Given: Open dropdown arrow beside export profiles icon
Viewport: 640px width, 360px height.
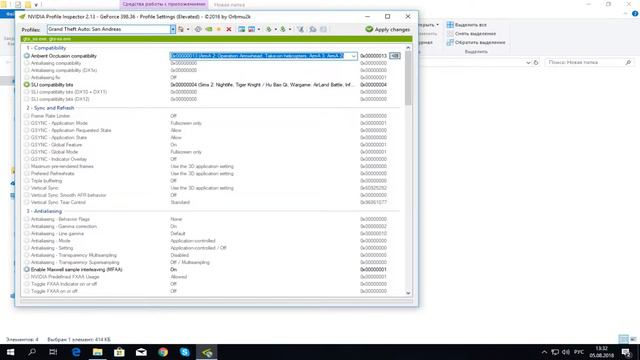Looking at the screenshot, I should tap(276, 29).
